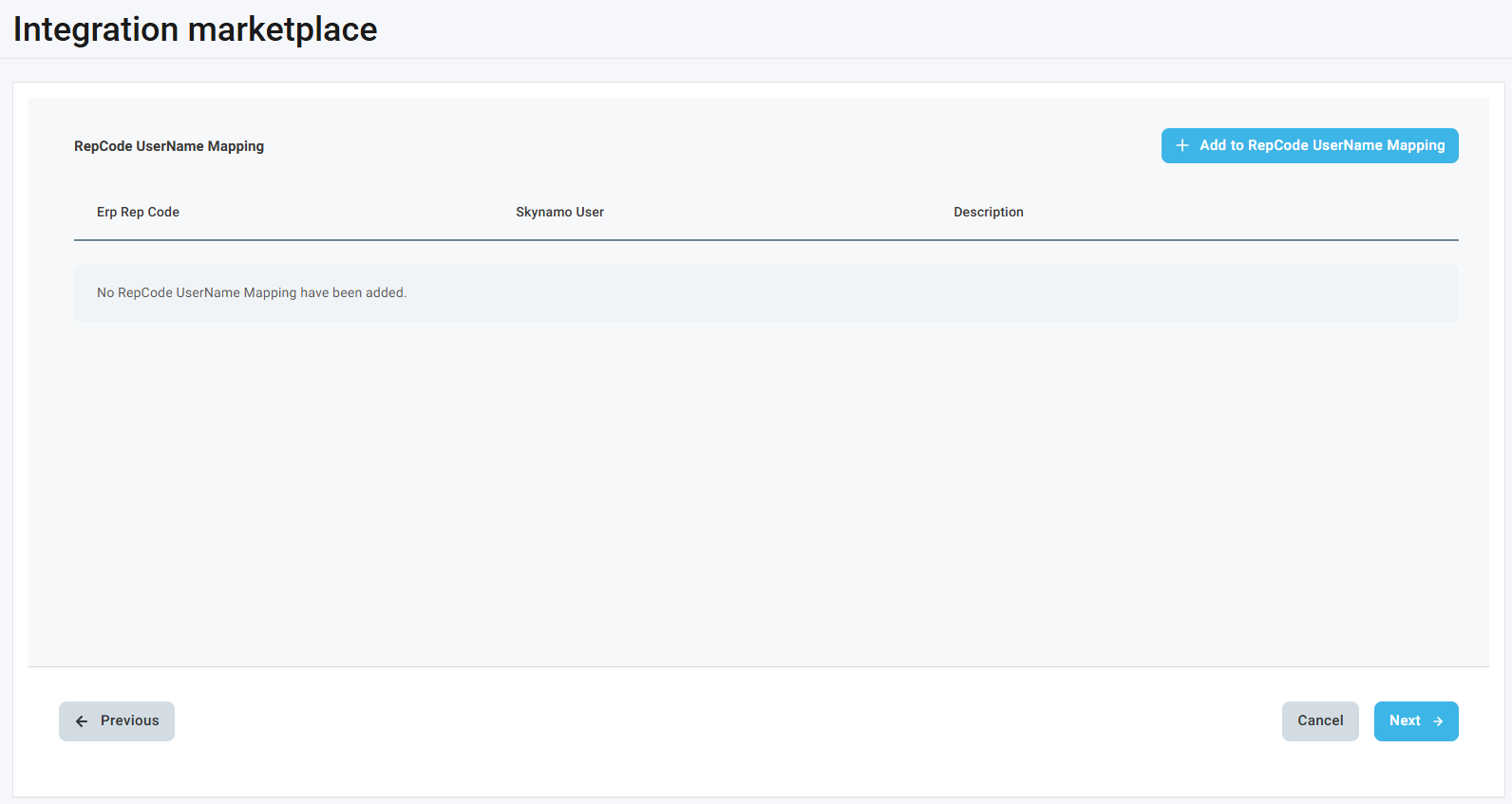The width and height of the screenshot is (1512, 804).
Task: Sort by the Erp Rep Code column header
Action: coord(138,212)
